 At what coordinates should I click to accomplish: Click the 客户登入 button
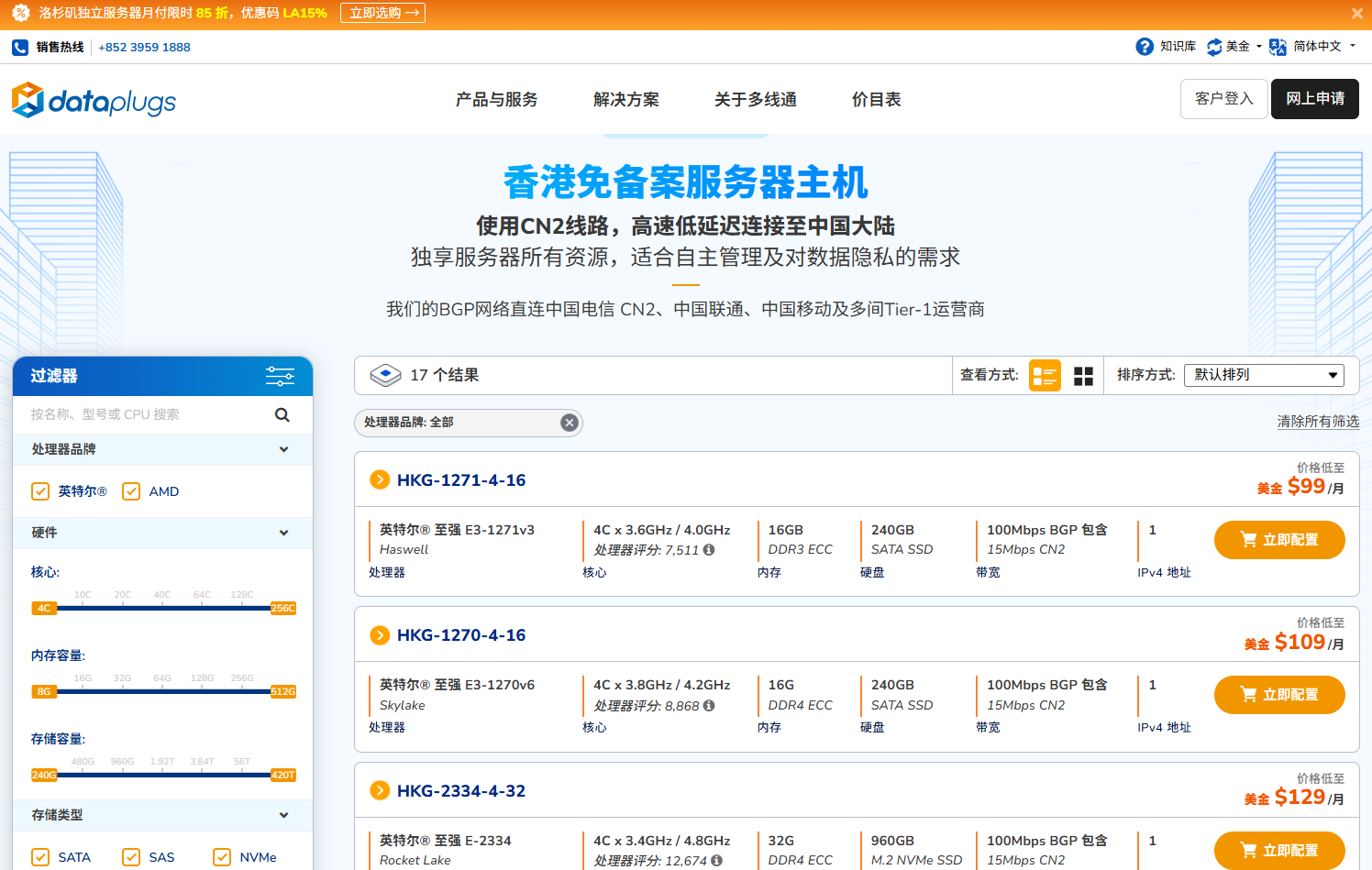1224,99
